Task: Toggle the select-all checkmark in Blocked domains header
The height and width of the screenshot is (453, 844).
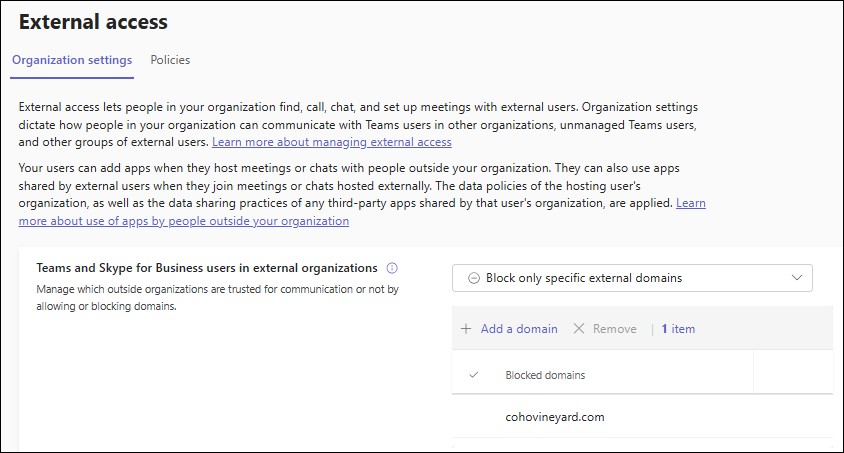Action: point(474,375)
